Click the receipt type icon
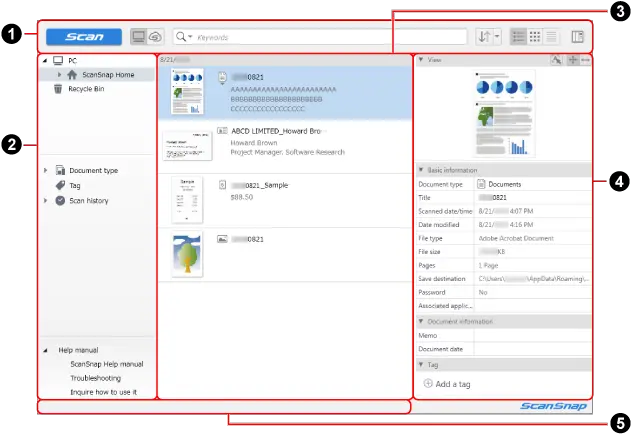Screen dimensions: 631x434 point(222,185)
